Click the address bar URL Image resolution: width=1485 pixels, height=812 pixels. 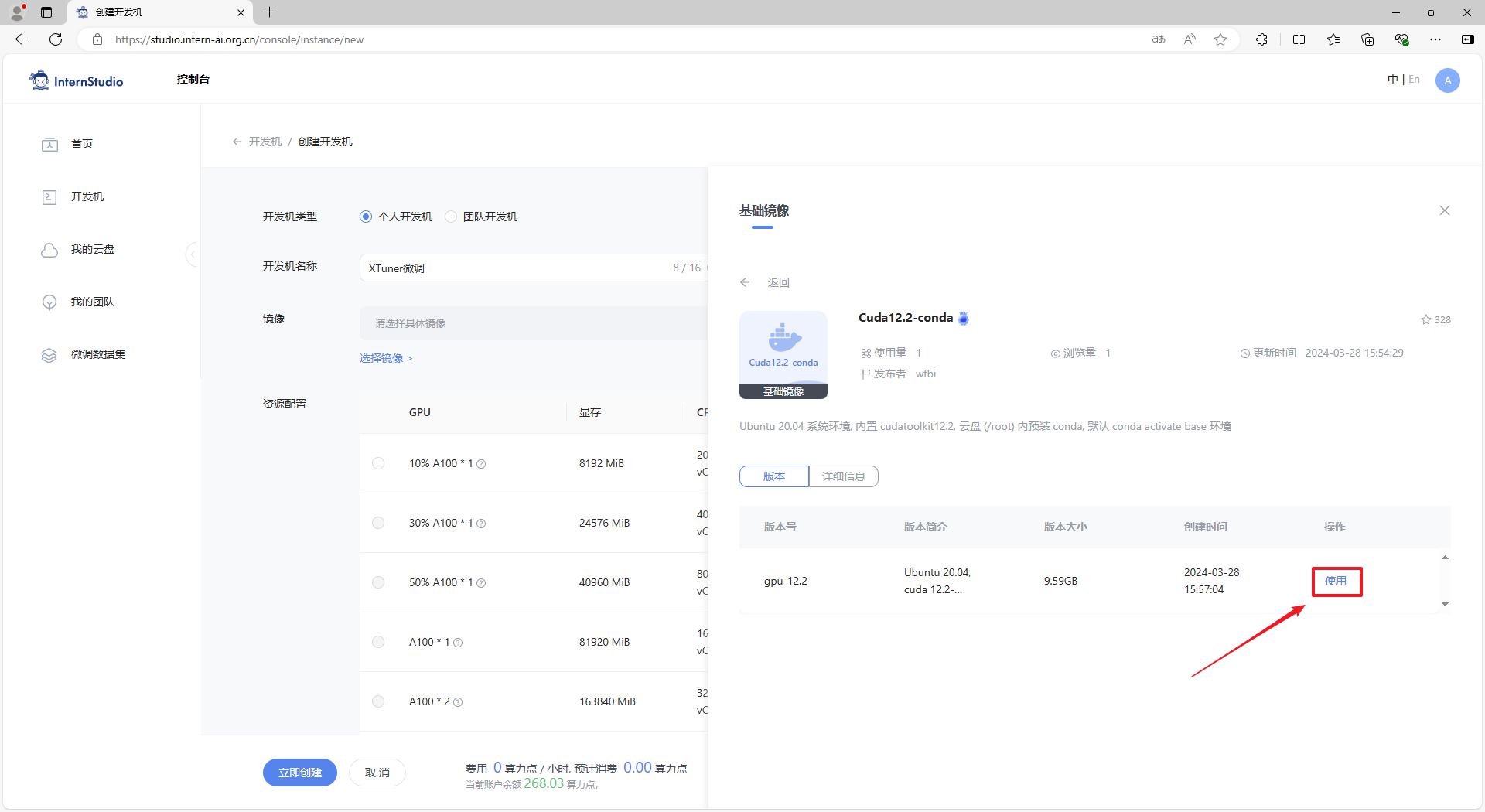[x=239, y=39]
